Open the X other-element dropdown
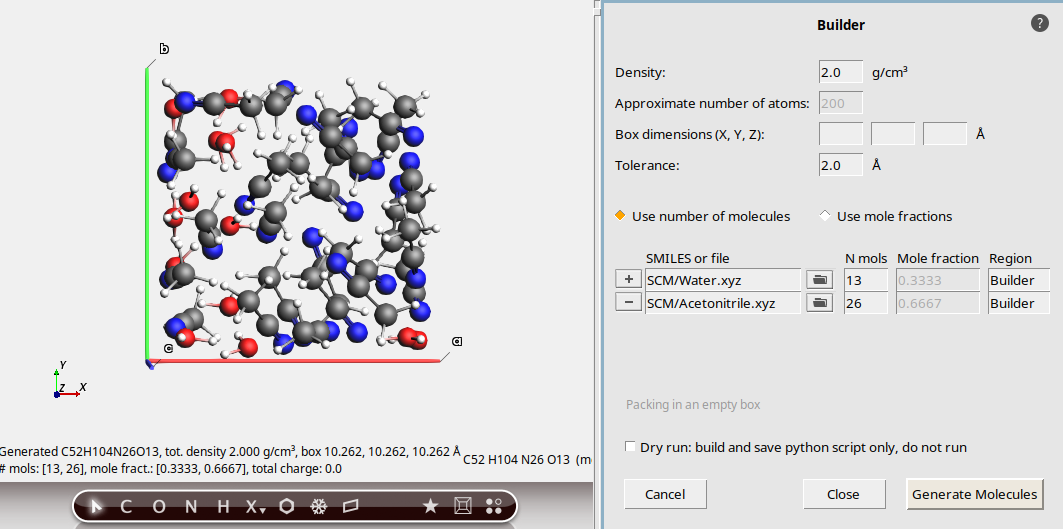This screenshot has width=1063, height=529. tap(255, 507)
